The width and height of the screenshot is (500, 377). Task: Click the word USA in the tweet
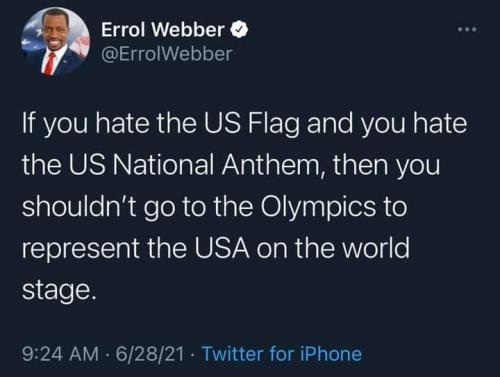[x=222, y=248]
